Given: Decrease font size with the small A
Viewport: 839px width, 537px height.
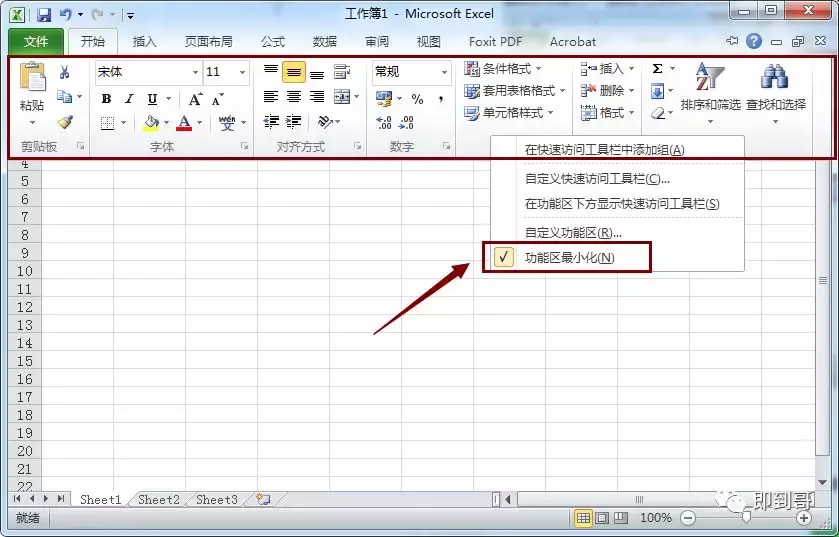Looking at the screenshot, I should [x=217, y=99].
